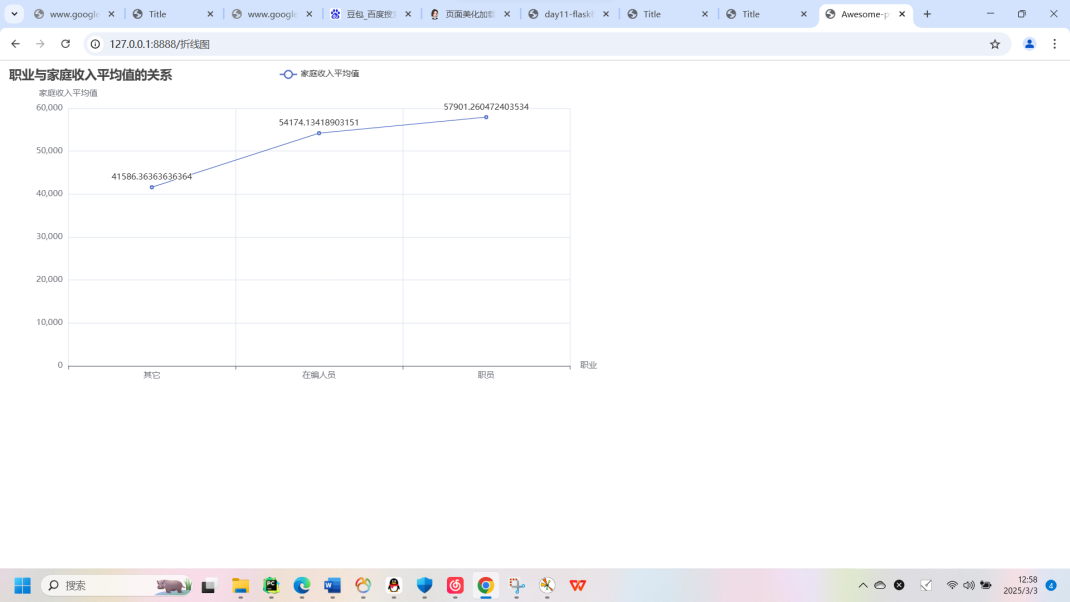This screenshot has height=602, width=1070.
Task: Click the Chrome icon on taskbar
Action: pyautogui.click(x=486, y=586)
